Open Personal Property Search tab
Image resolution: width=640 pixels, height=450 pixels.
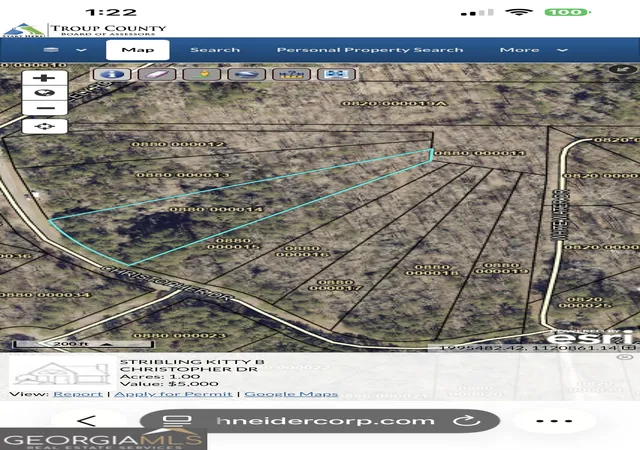coord(370,50)
